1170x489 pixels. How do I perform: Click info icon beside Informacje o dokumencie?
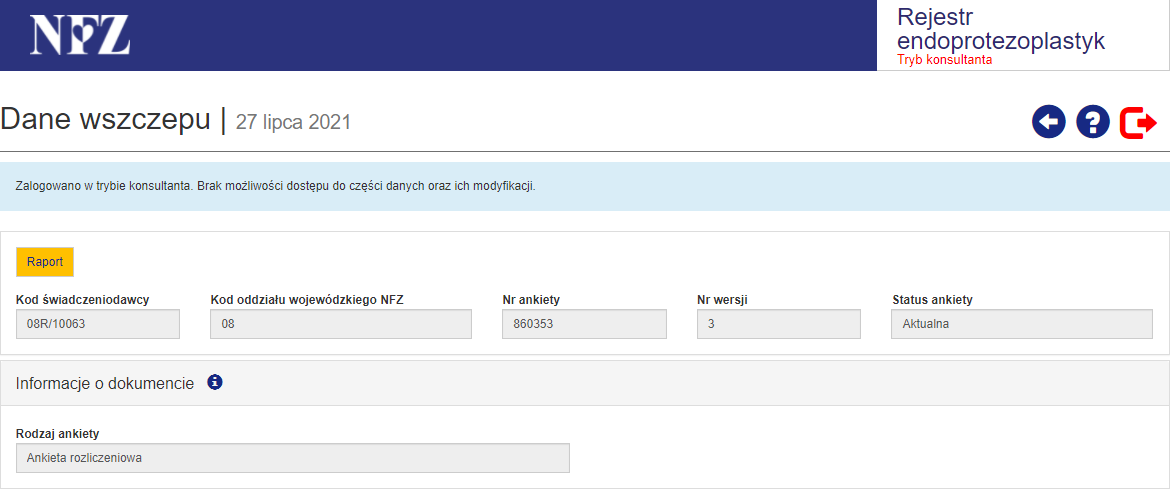pyautogui.click(x=215, y=382)
